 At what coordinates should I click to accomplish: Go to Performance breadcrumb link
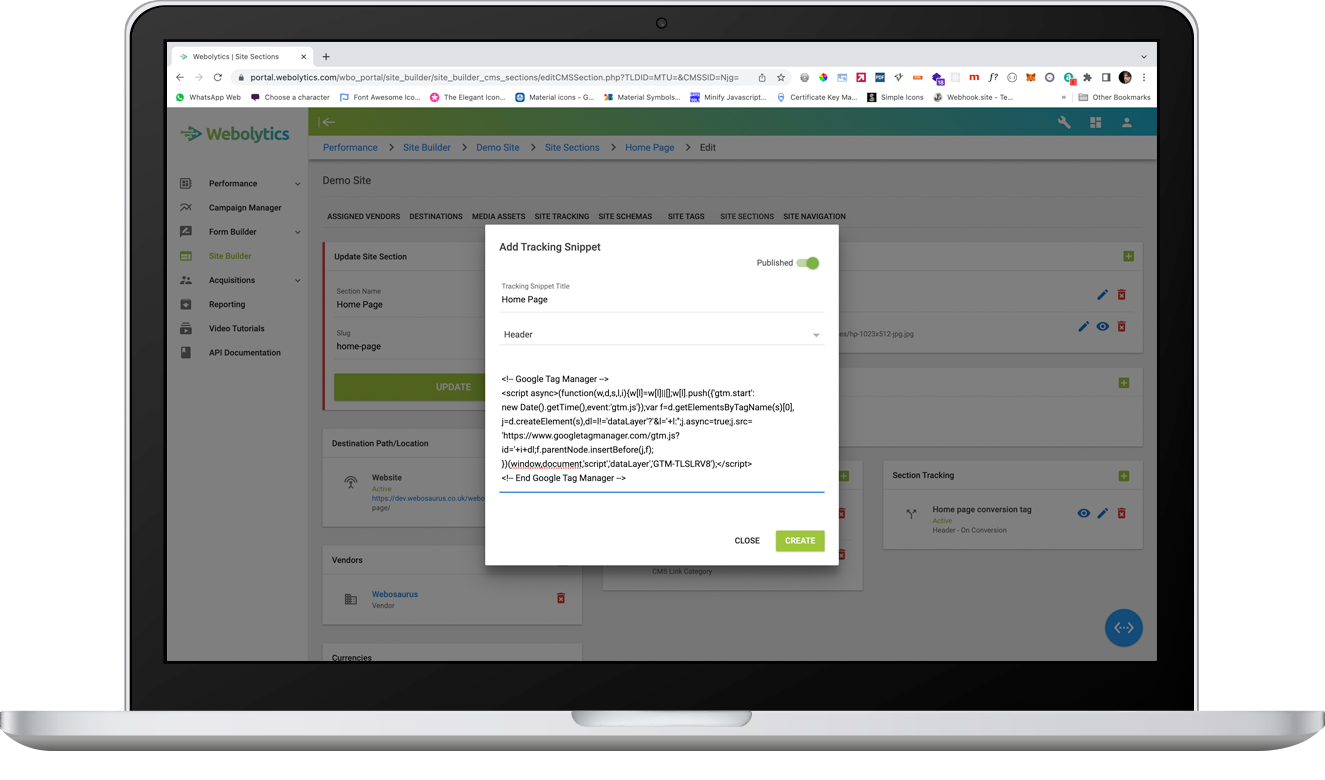pos(350,147)
